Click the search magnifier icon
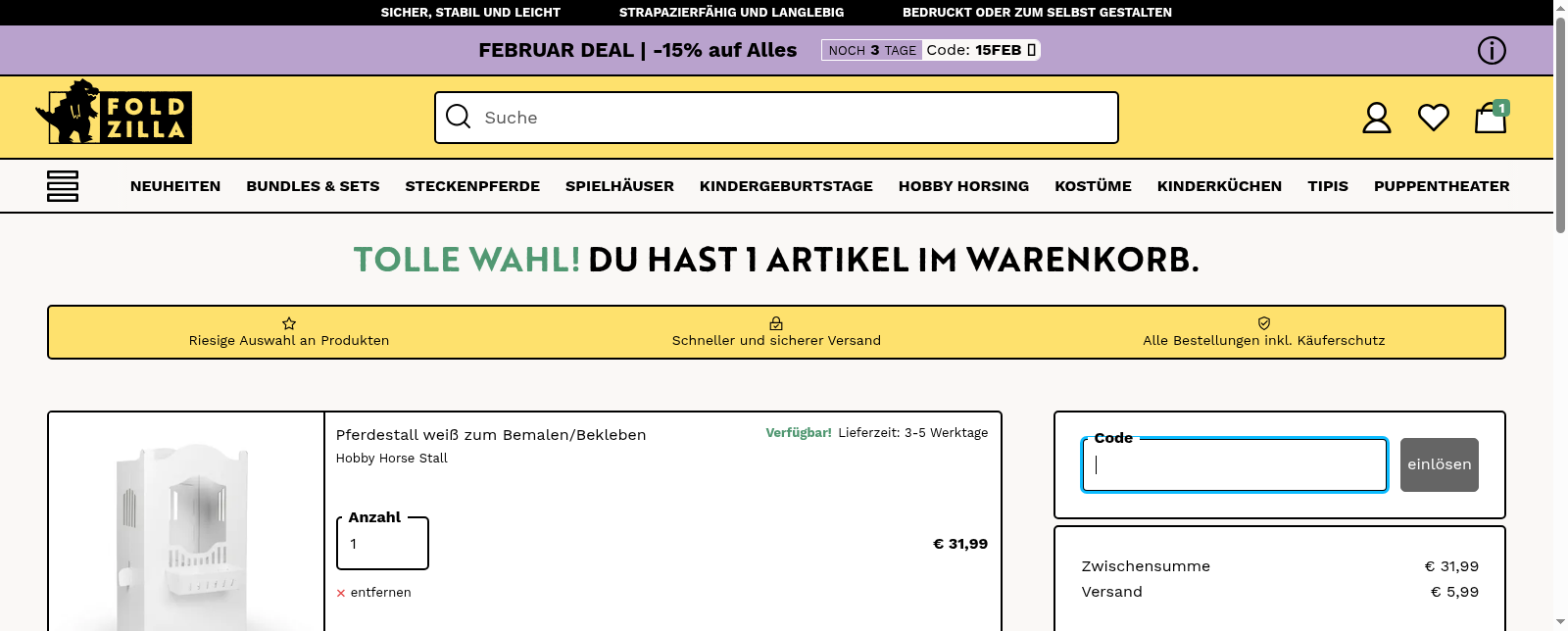The image size is (1568, 631). click(459, 117)
